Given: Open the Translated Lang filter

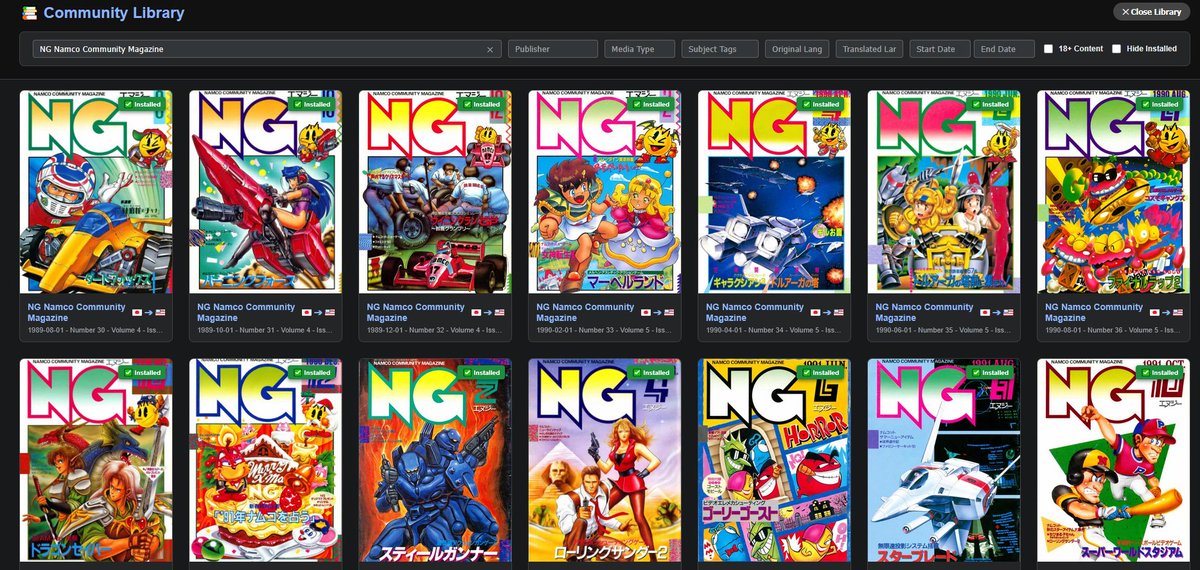Looking at the screenshot, I should coord(870,48).
